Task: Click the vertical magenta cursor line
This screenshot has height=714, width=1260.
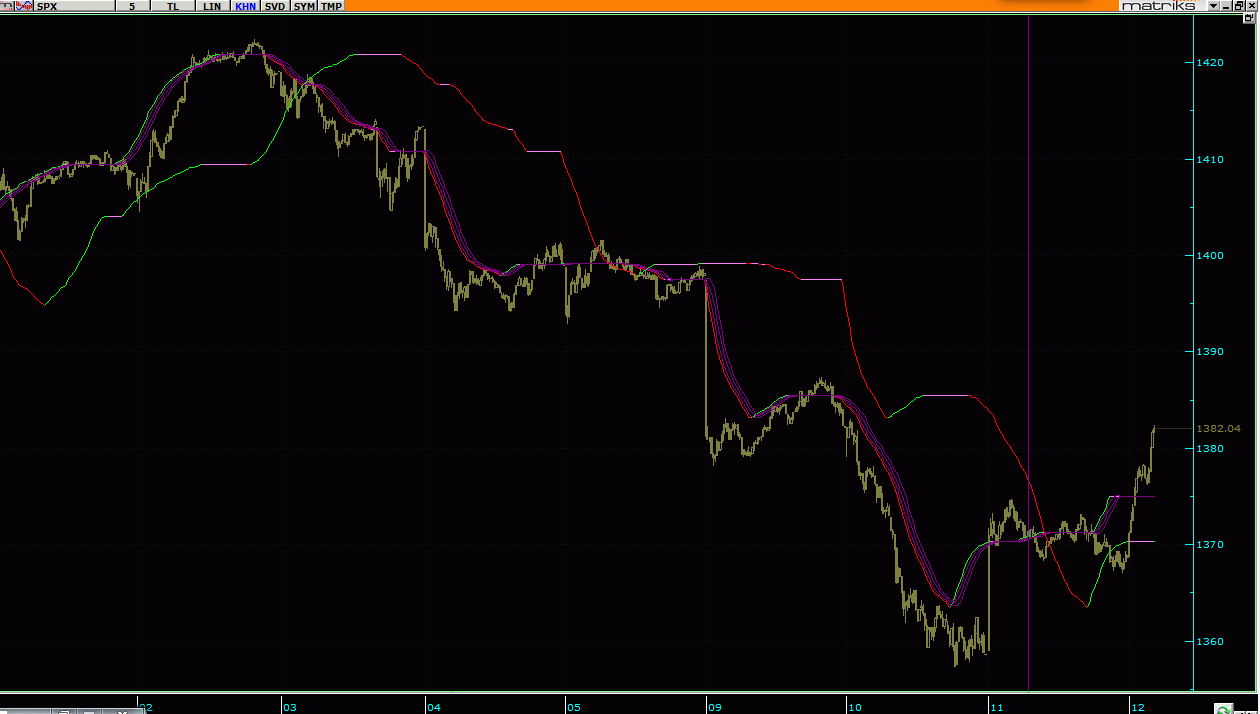Action: pos(1029,300)
